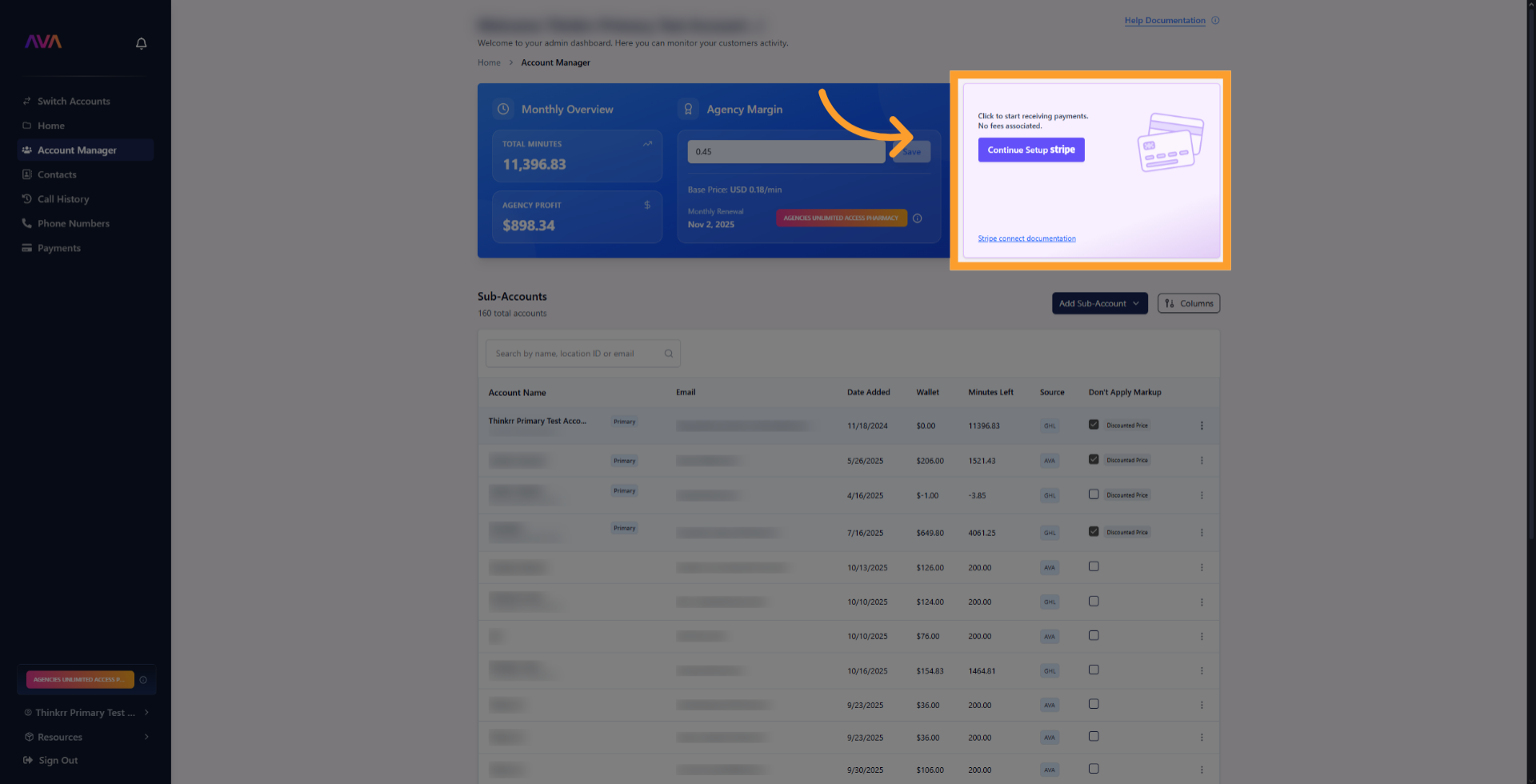Toggle markup checkbox for 7/16/2025 row
The height and width of the screenshot is (784, 1536).
pos(1094,531)
